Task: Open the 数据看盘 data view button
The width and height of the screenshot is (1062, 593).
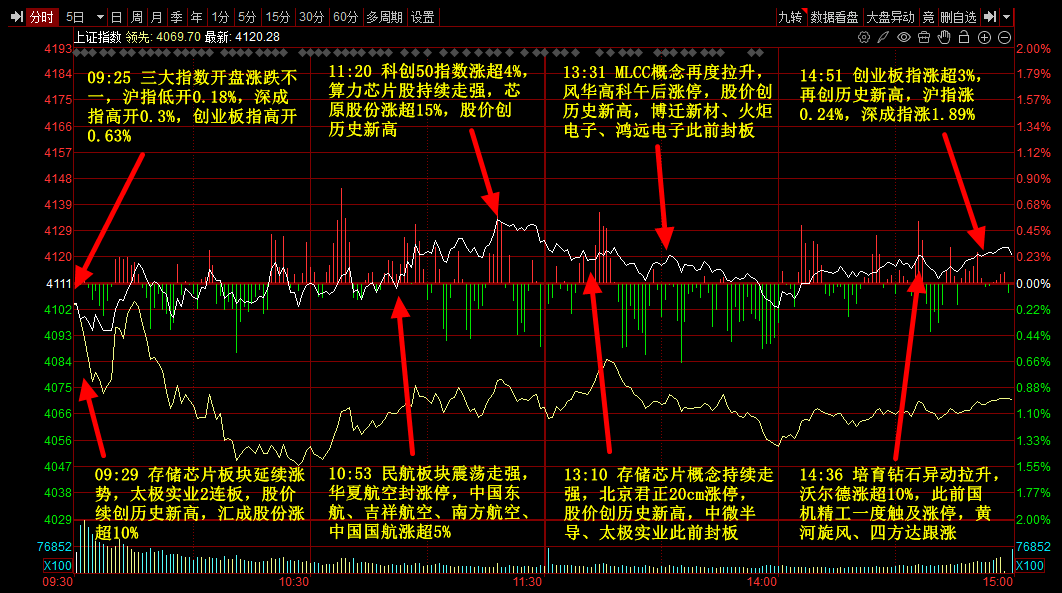Action: 834,17
